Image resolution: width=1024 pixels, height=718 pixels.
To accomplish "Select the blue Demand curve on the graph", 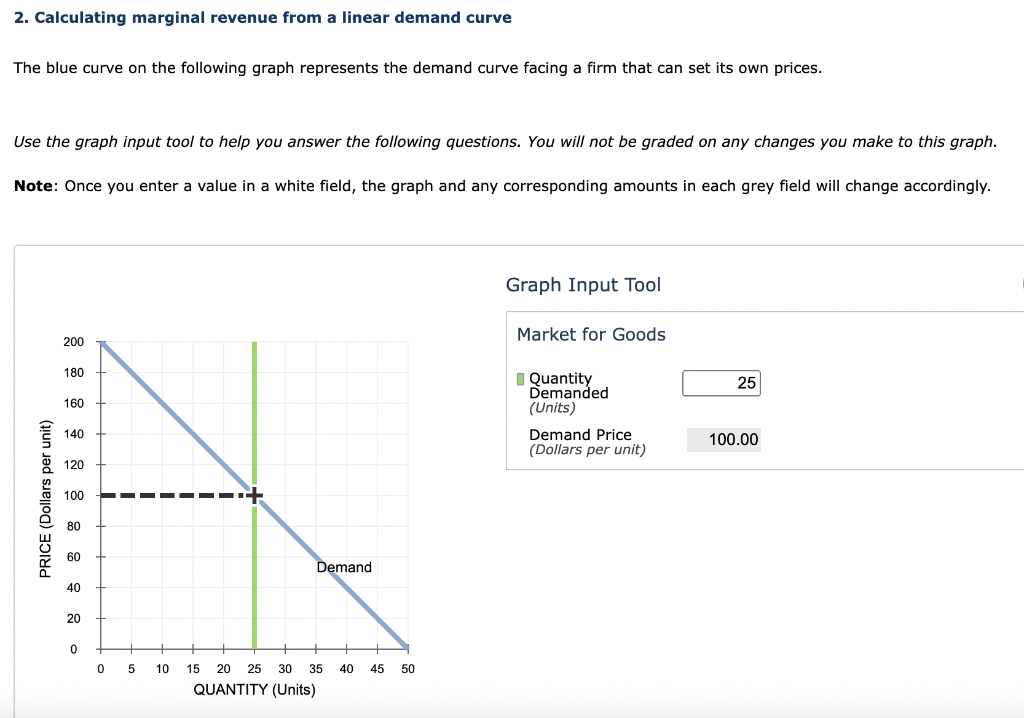I will coord(180,420).
